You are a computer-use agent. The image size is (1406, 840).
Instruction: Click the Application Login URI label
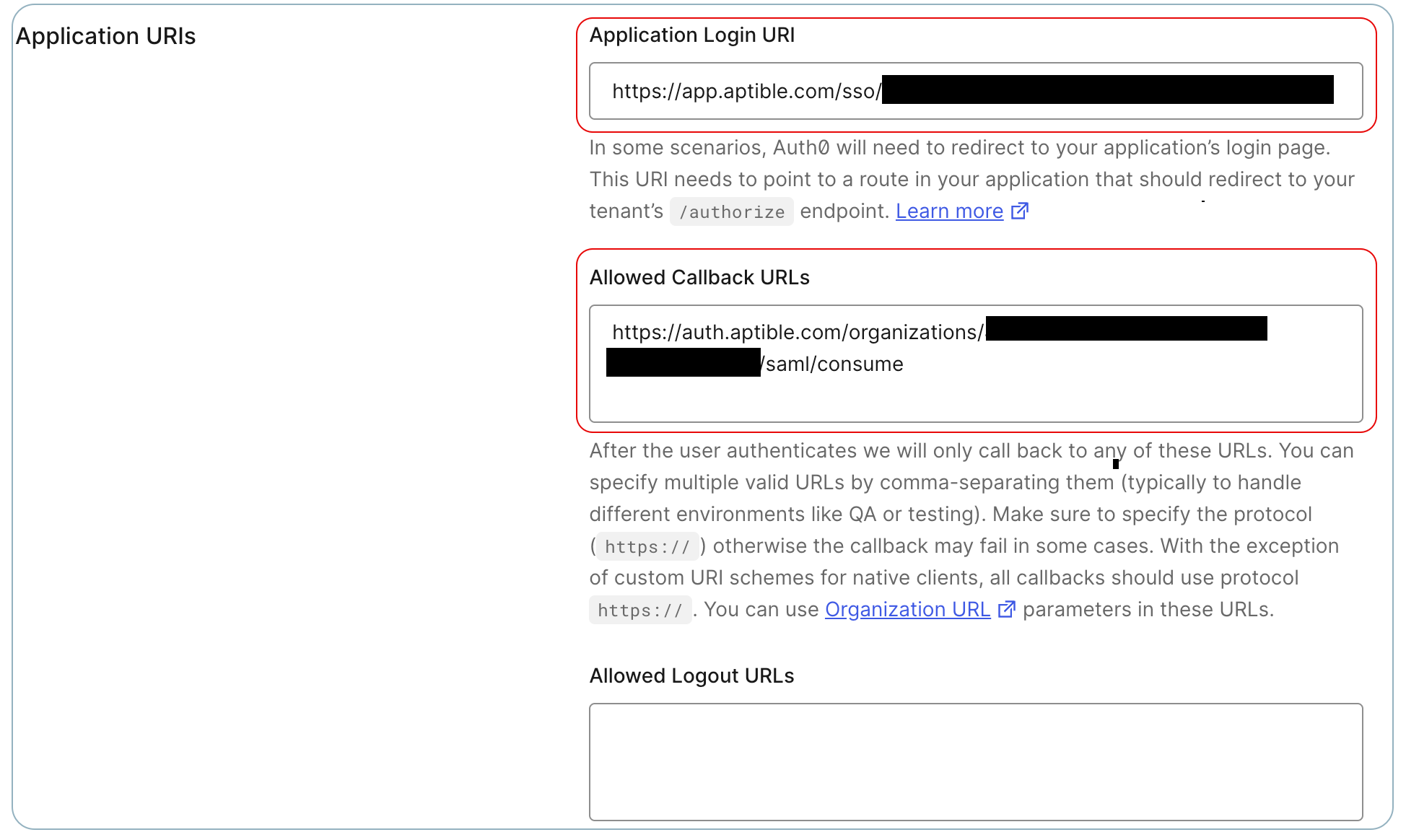[691, 35]
